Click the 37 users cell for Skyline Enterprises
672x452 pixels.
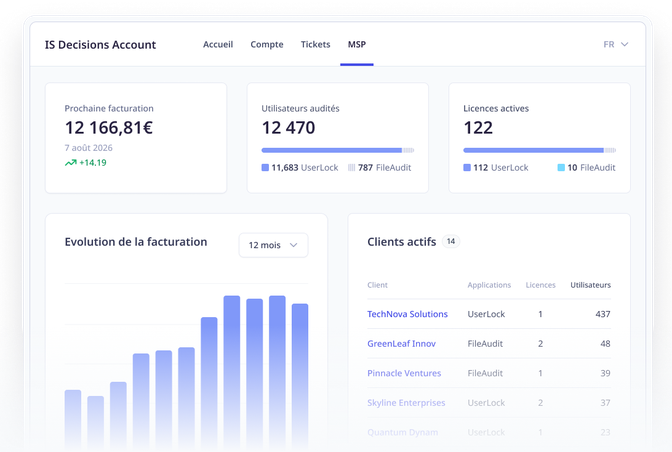(605, 403)
